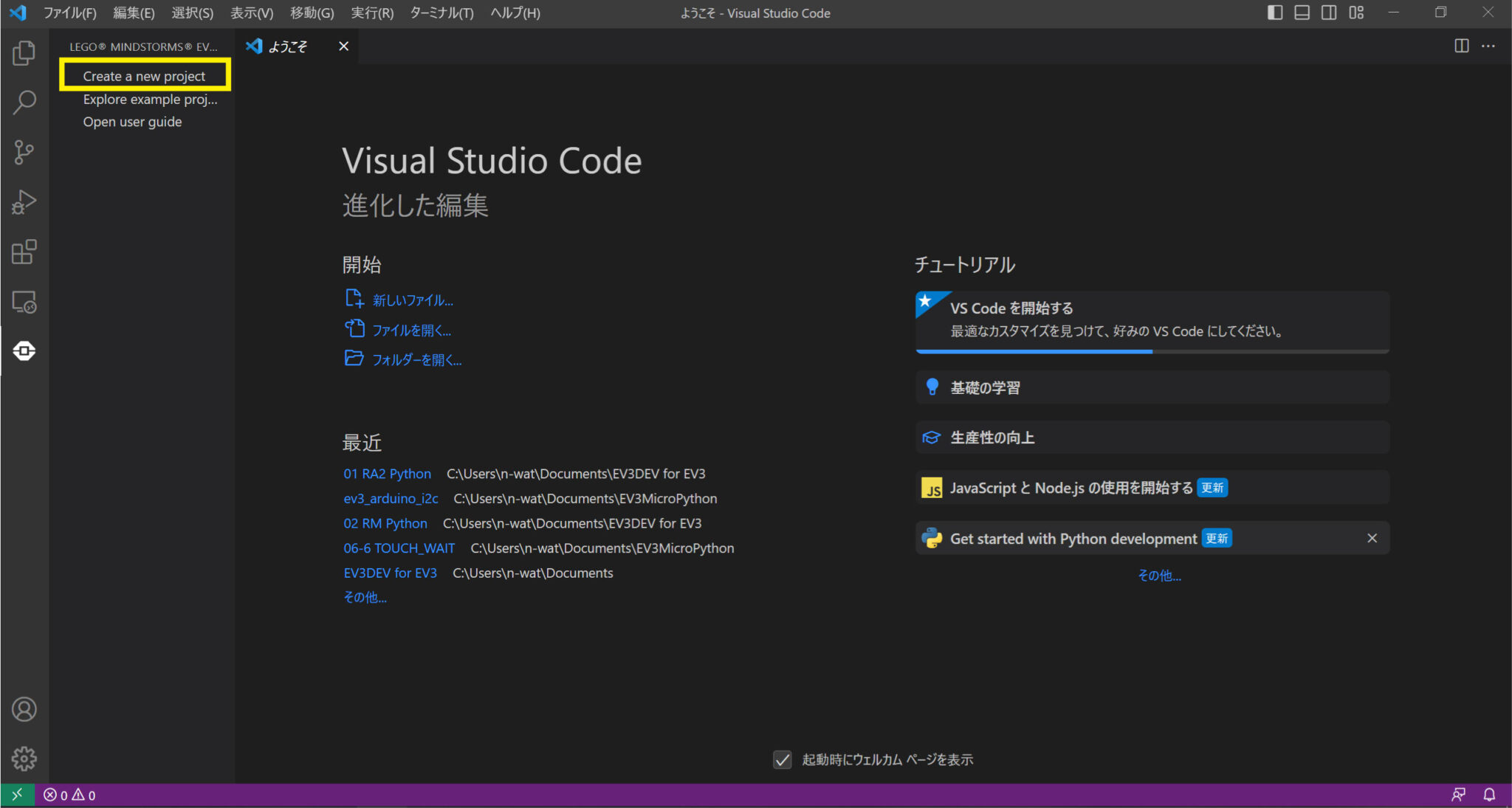Click path C:\Users\n-wat\Documents\EV3DEV for EV3 beside 01 RA2 Python

[x=576, y=474]
